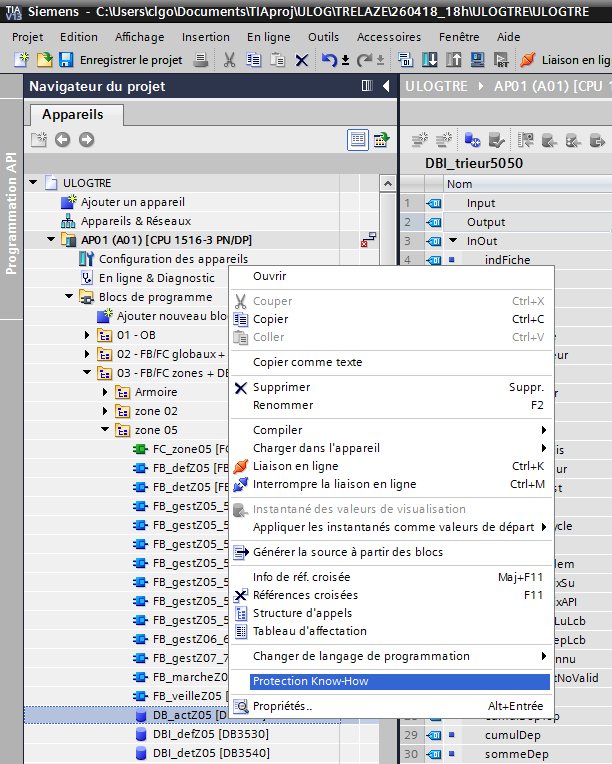
Task: Click the Cut scissors toolbar icon
Action: point(229,60)
